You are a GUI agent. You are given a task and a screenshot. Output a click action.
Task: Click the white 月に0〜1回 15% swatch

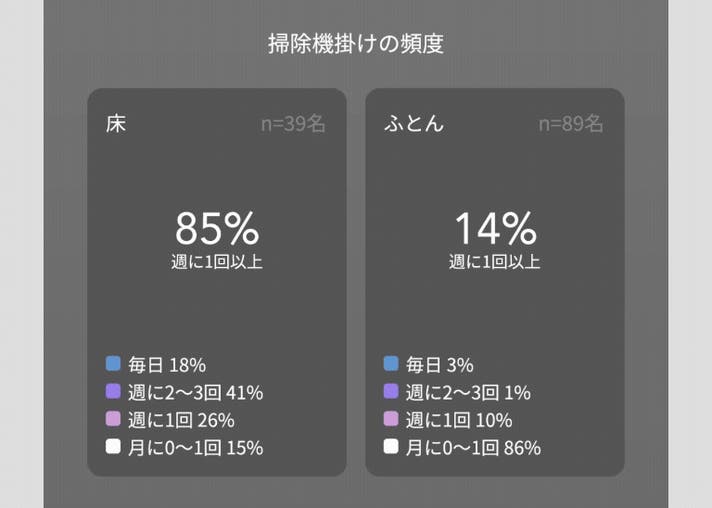[x=113, y=447]
